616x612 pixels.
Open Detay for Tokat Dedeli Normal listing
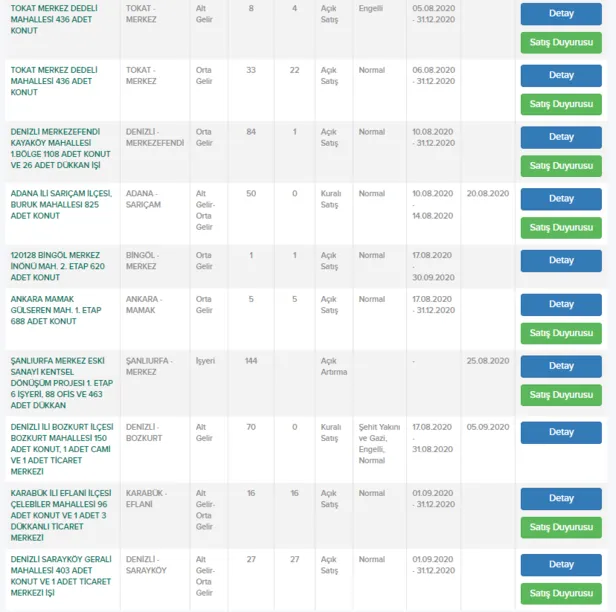[x=561, y=75]
